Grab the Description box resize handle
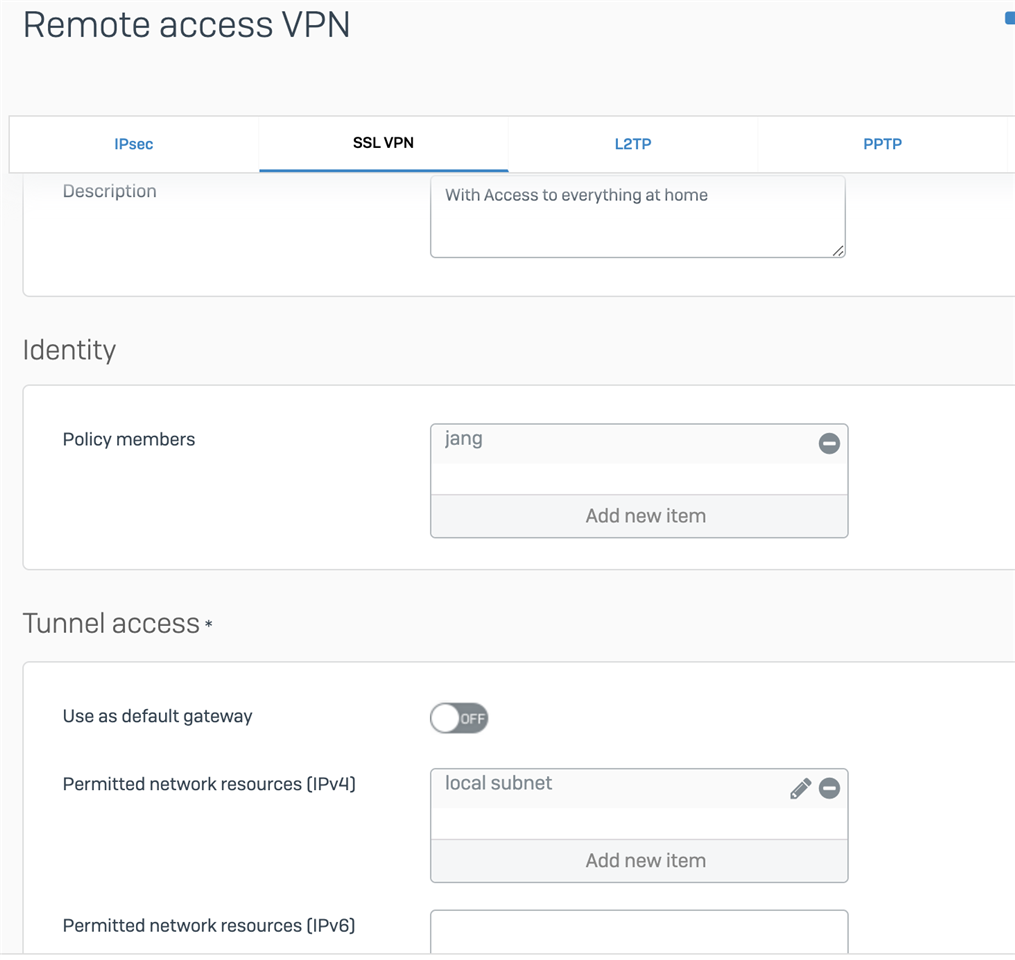The height and width of the screenshot is (960, 1015). 838,251
